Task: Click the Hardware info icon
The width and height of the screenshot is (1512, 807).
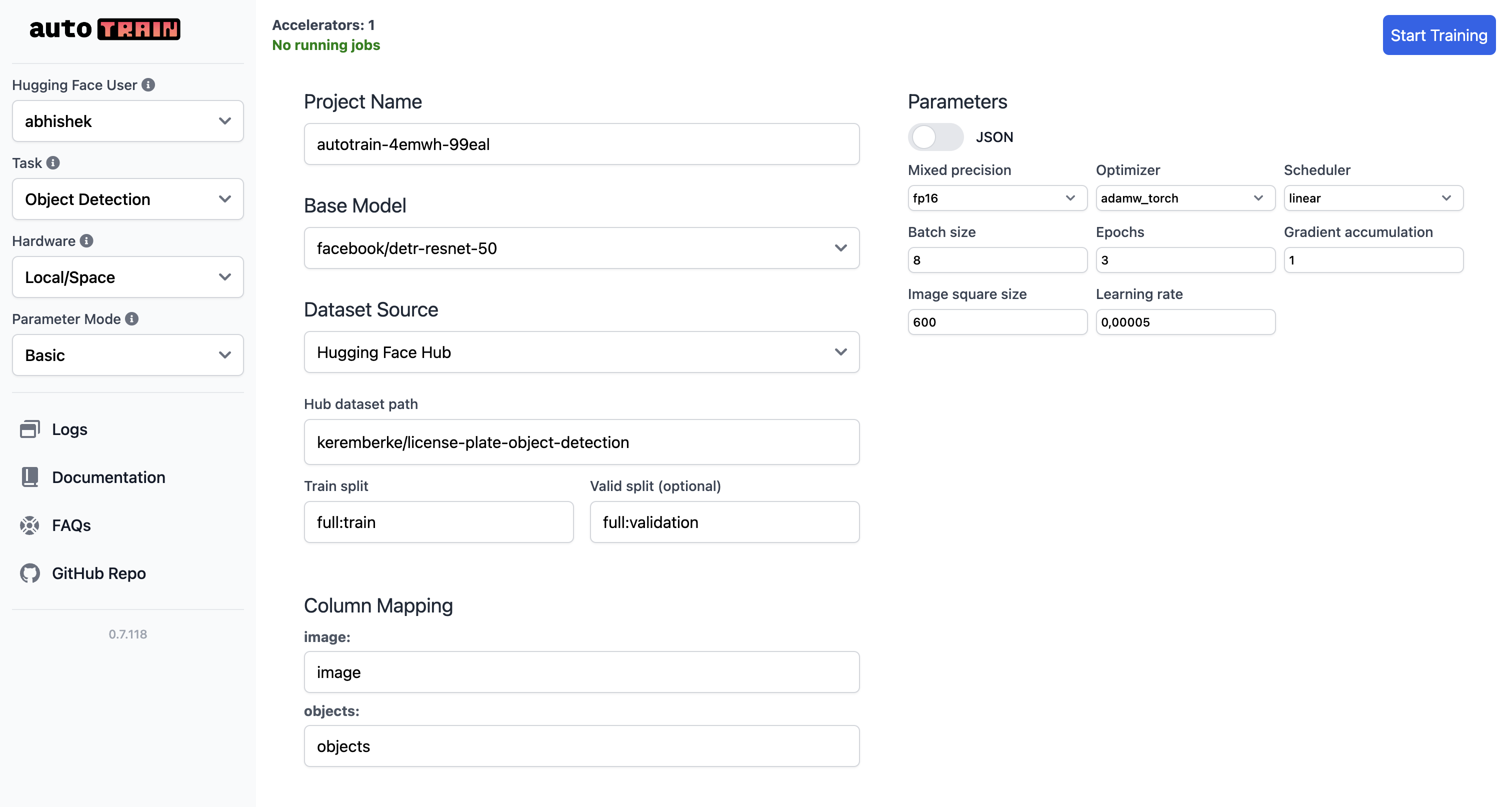Action: tap(87, 240)
